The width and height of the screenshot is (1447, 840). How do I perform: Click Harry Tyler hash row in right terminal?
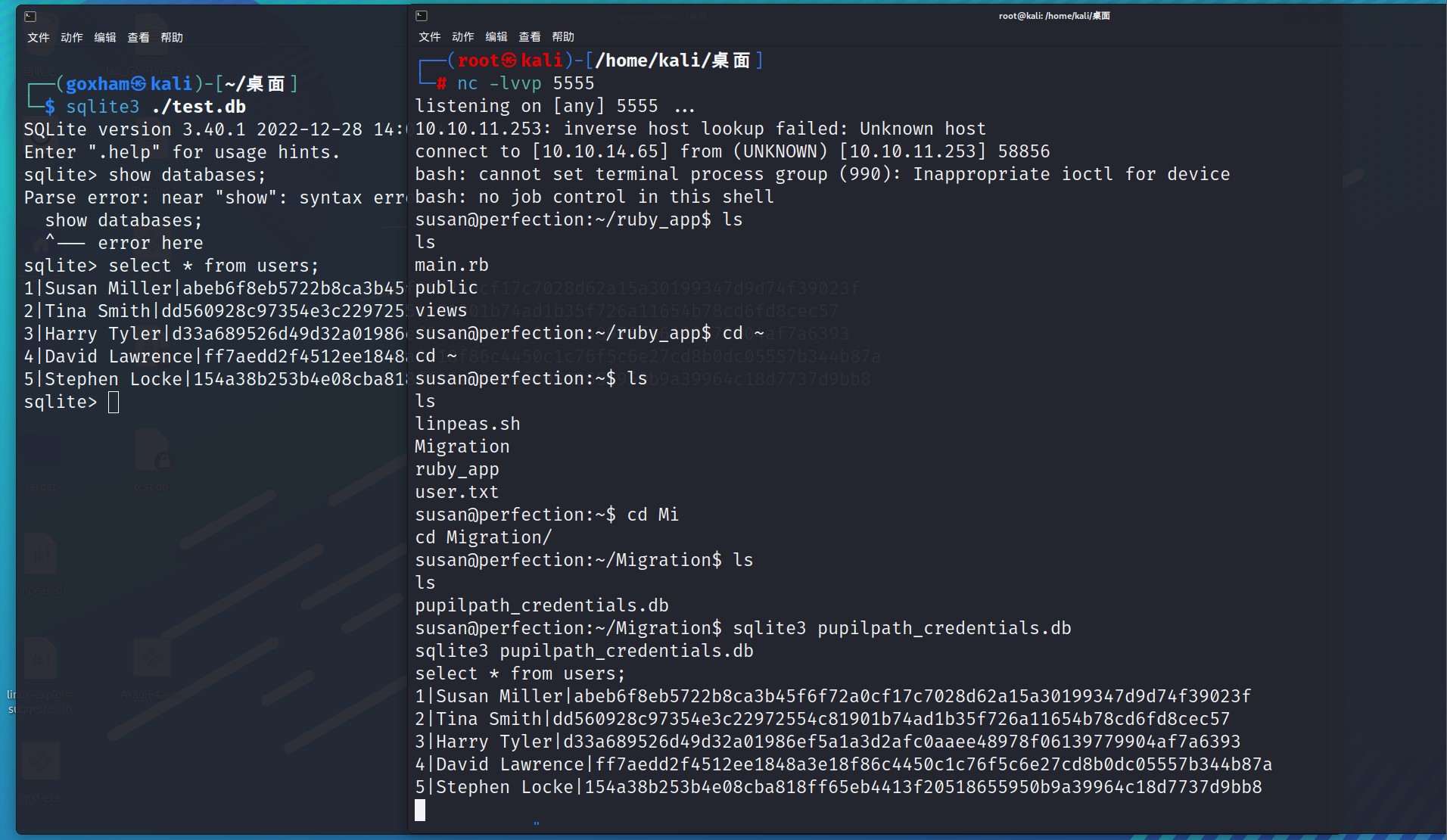pos(827,742)
